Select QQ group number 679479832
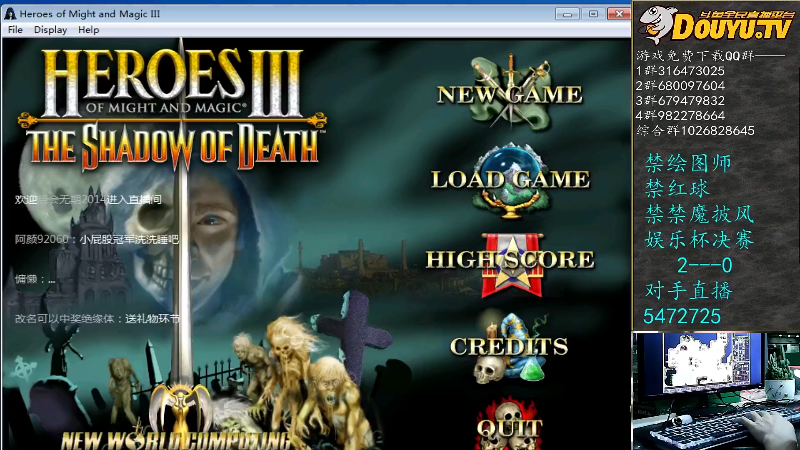Screen dimensions: 800x450 (x=691, y=101)
